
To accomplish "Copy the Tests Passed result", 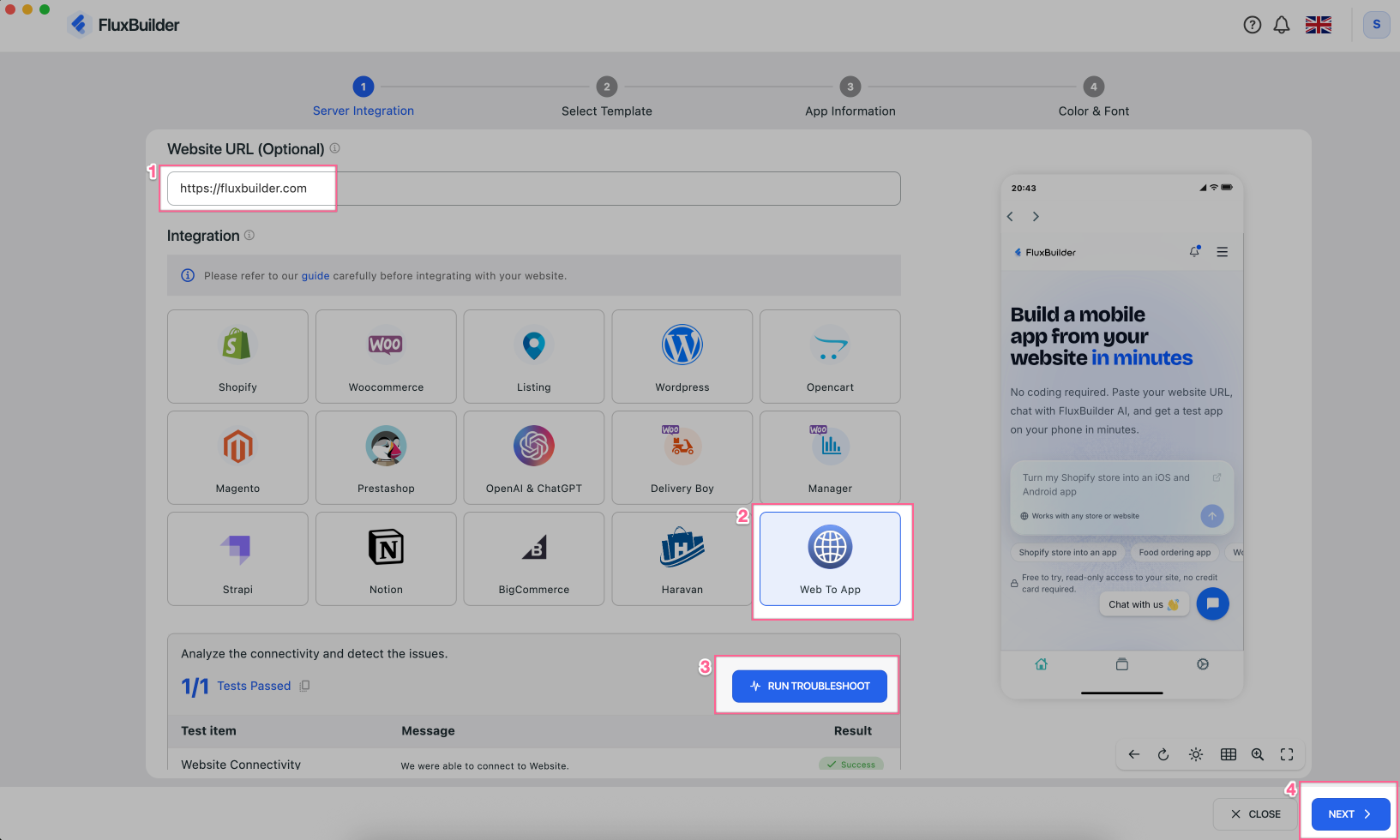I will pyautogui.click(x=304, y=686).
